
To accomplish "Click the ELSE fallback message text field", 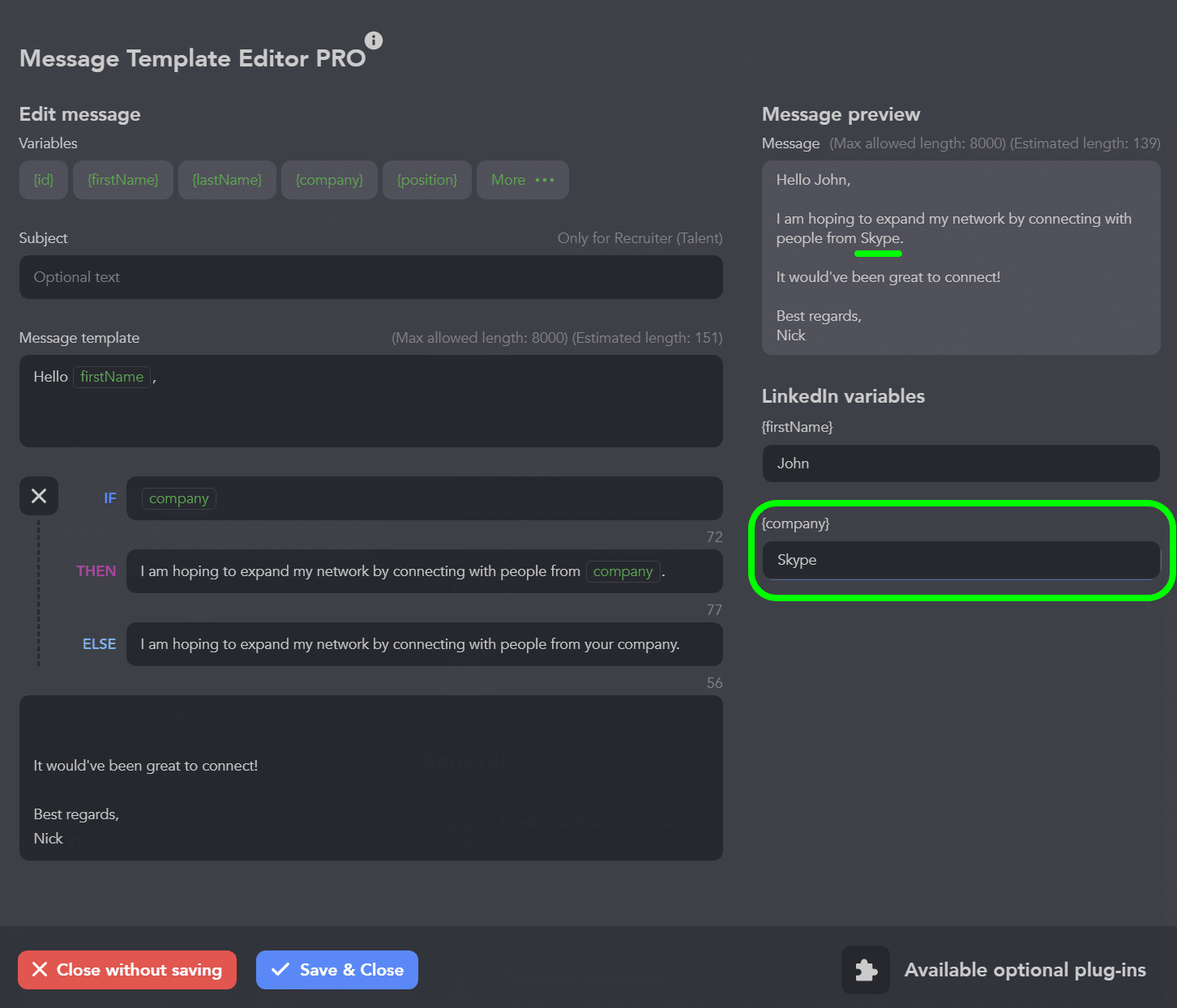I will tap(425, 644).
